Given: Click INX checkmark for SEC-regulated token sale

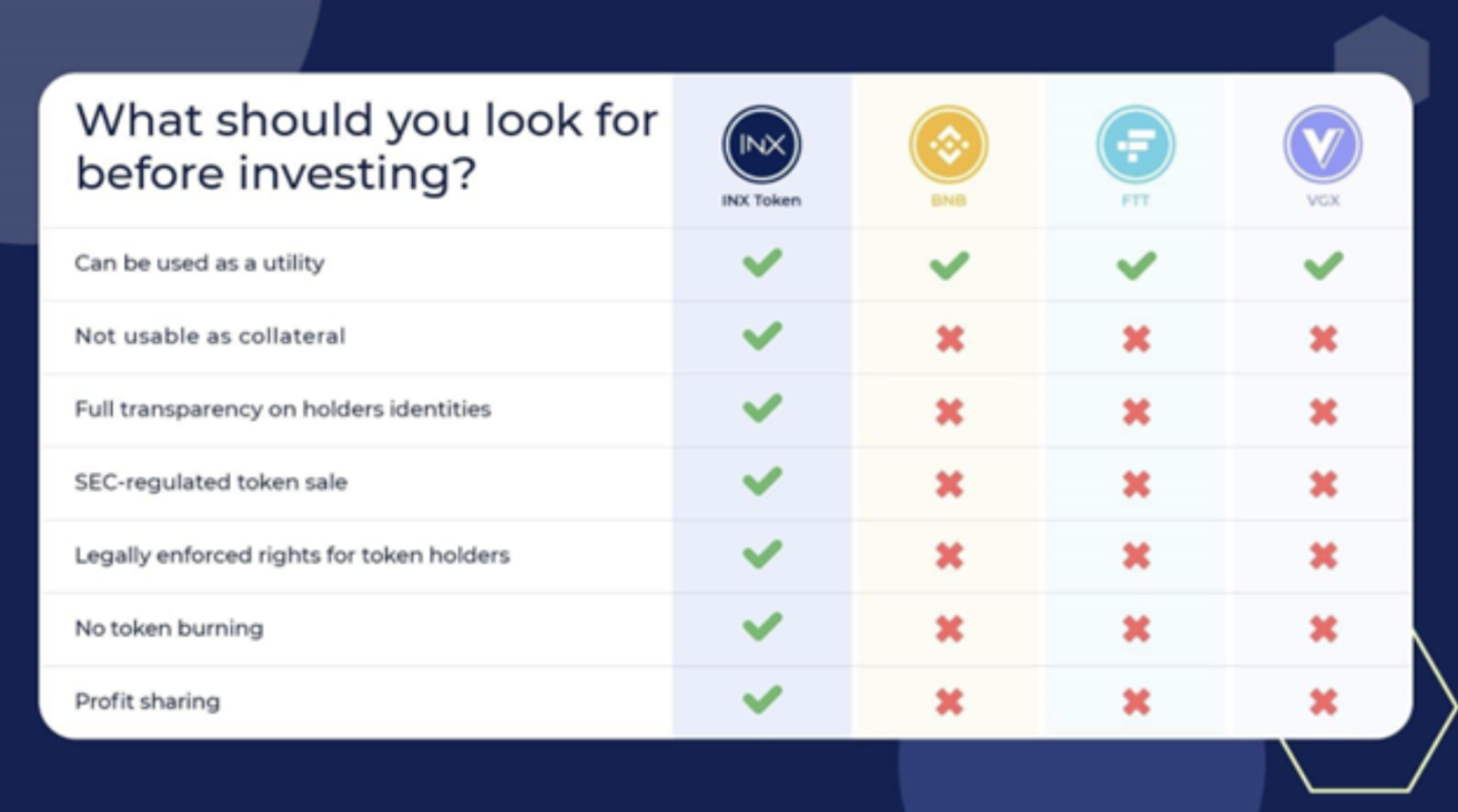Looking at the screenshot, I should click(x=763, y=481).
